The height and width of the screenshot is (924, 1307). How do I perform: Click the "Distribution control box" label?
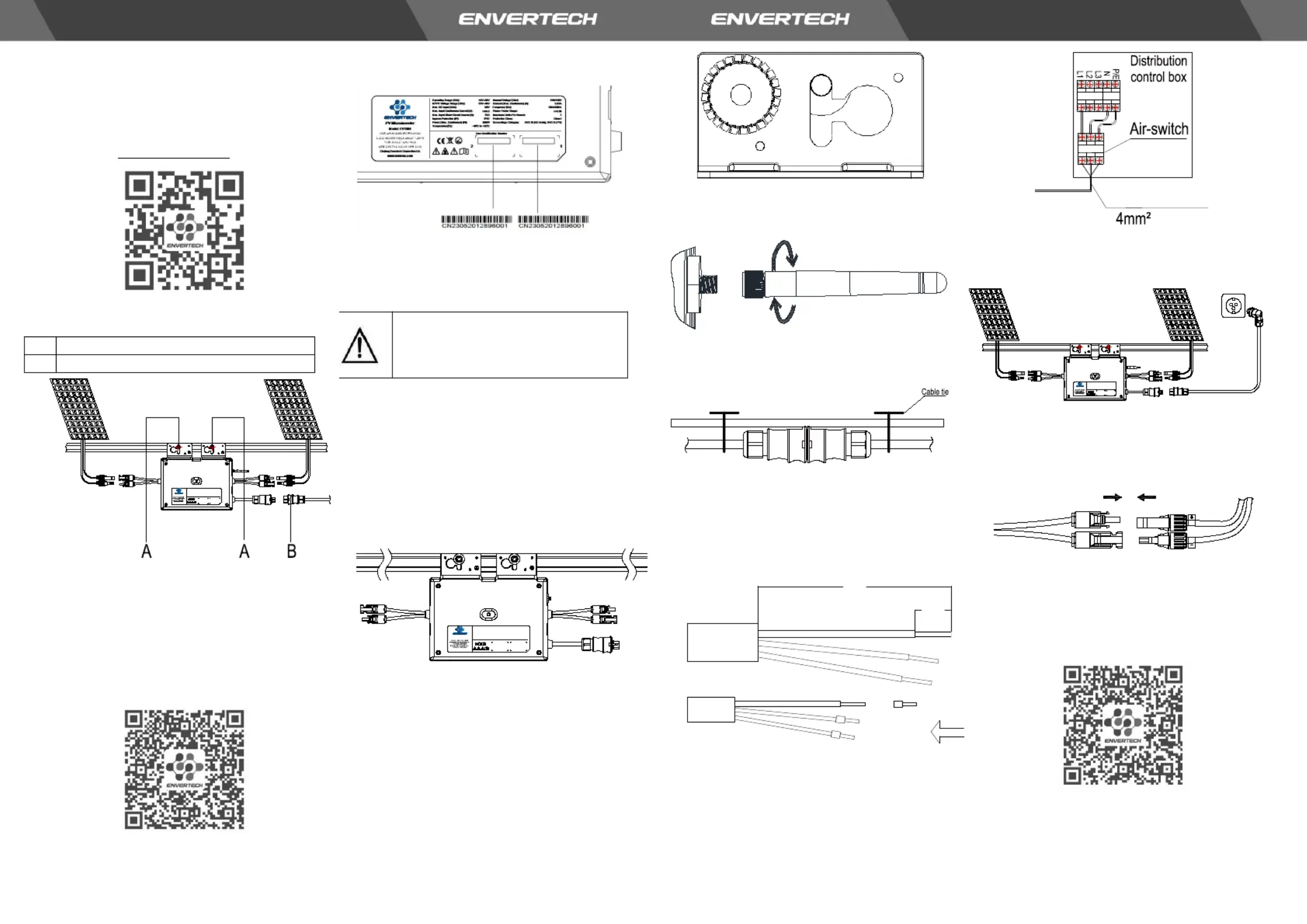(1158, 69)
